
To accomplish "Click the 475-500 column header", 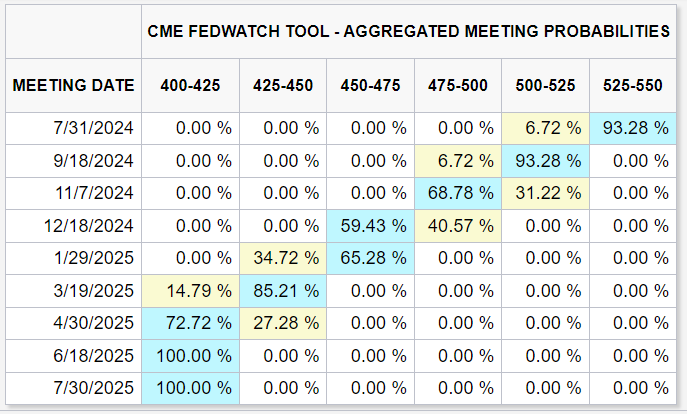I will (x=459, y=85).
